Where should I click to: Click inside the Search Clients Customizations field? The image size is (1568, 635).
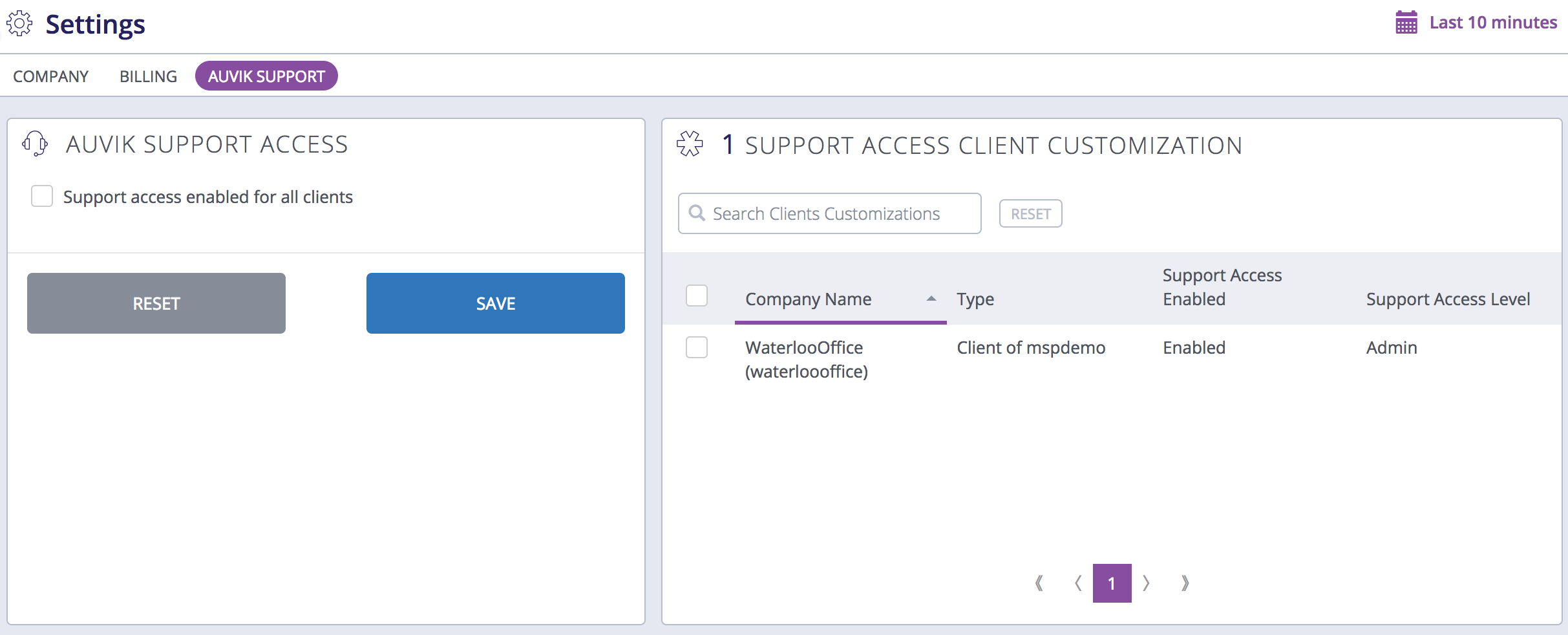point(827,213)
